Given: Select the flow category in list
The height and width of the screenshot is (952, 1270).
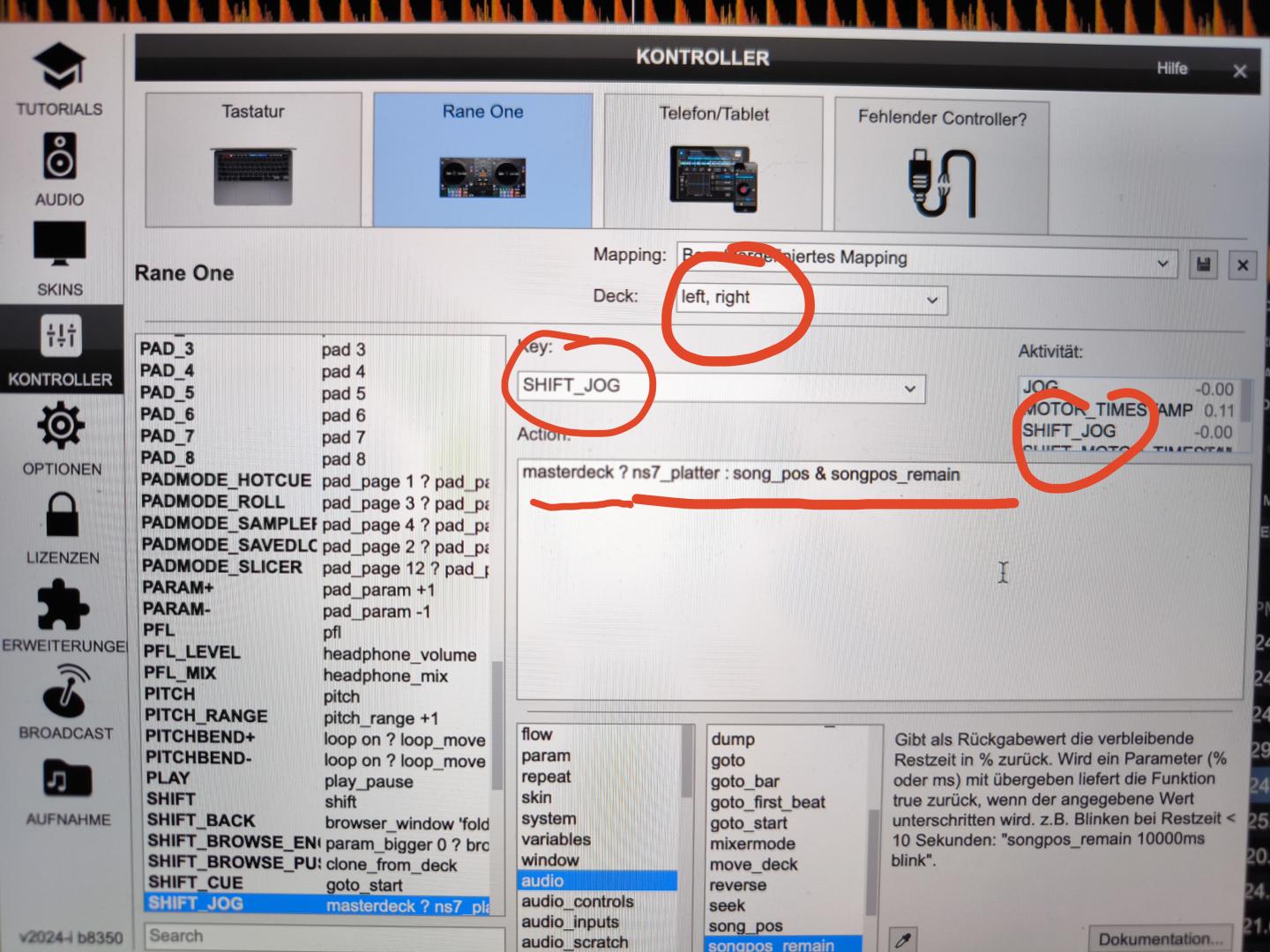Looking at the screenshot, I should pyautogui.click(x=598, y=734).
